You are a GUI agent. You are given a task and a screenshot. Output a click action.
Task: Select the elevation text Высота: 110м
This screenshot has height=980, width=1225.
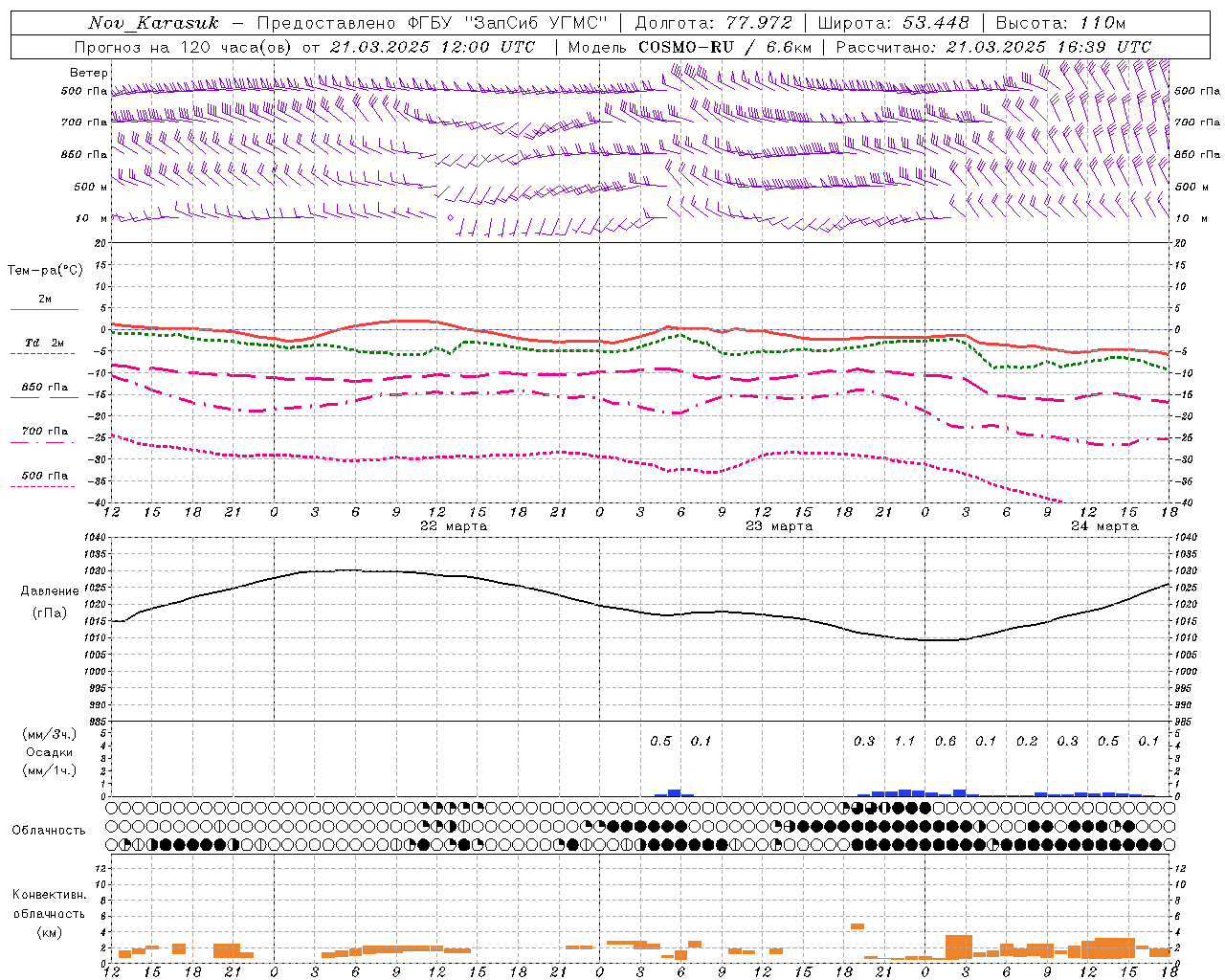(x=1060, y=23)
